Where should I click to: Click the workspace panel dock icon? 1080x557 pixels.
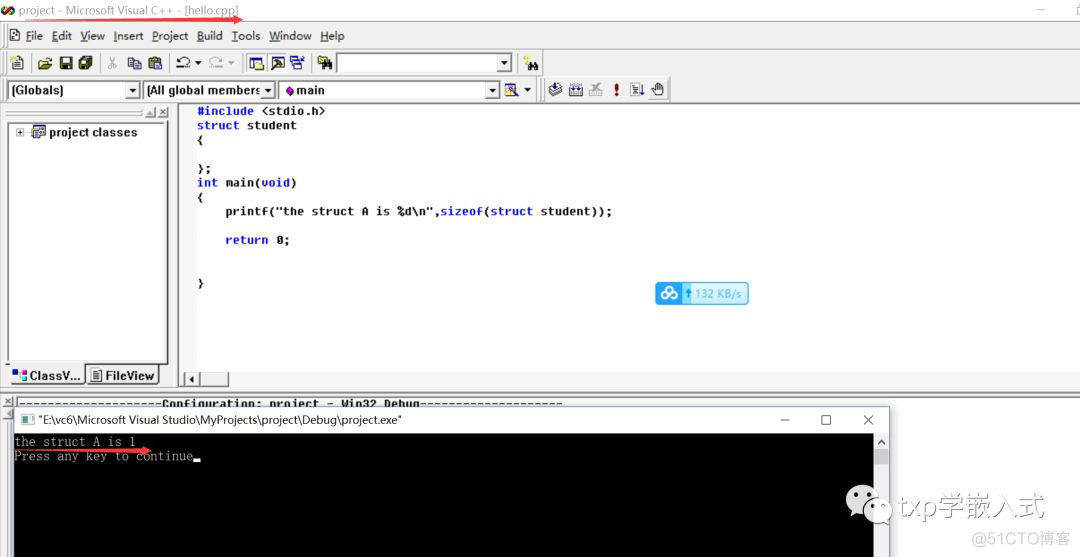[151, 112]
